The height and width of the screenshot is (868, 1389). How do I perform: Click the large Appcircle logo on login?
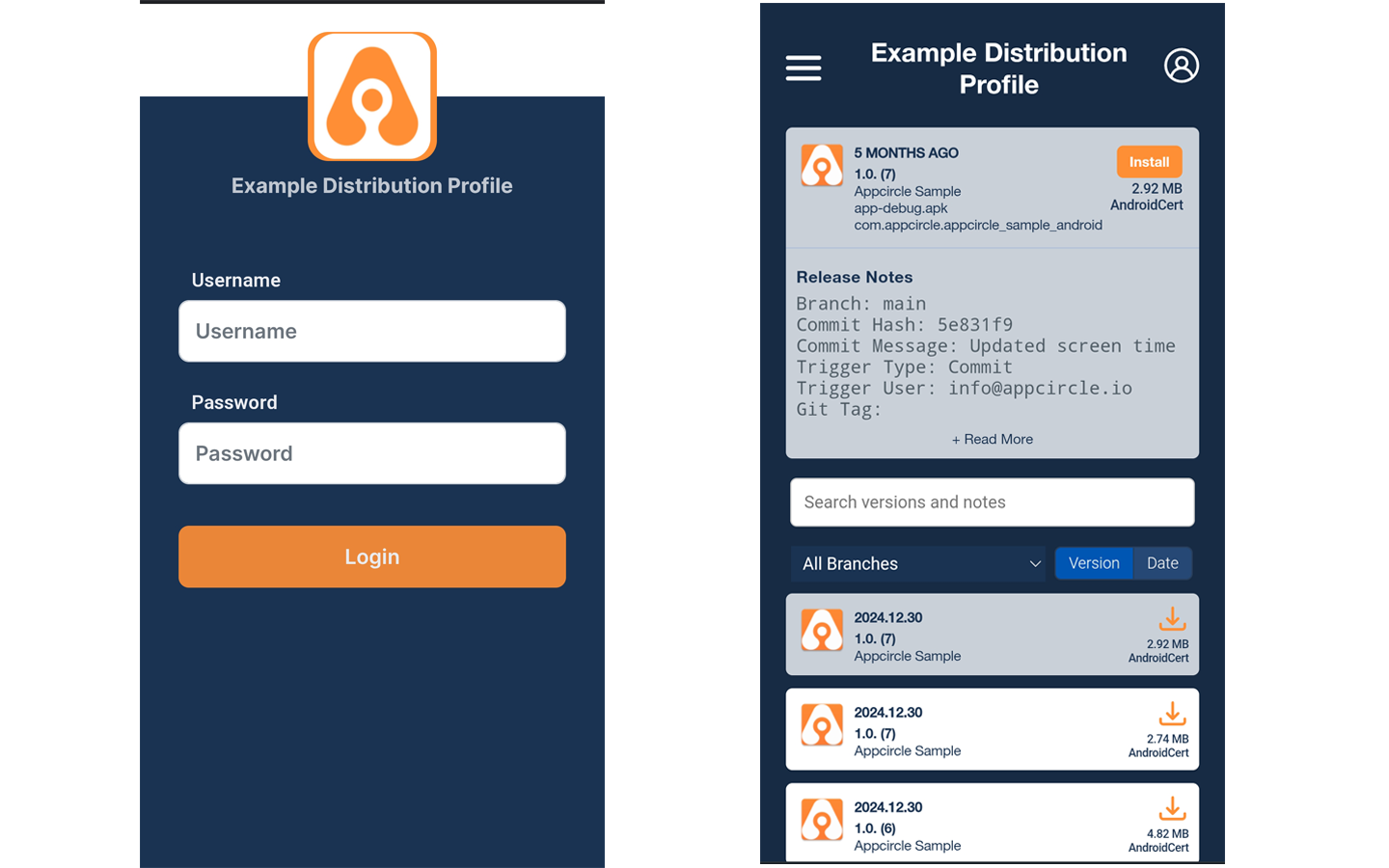click(372, 96)
